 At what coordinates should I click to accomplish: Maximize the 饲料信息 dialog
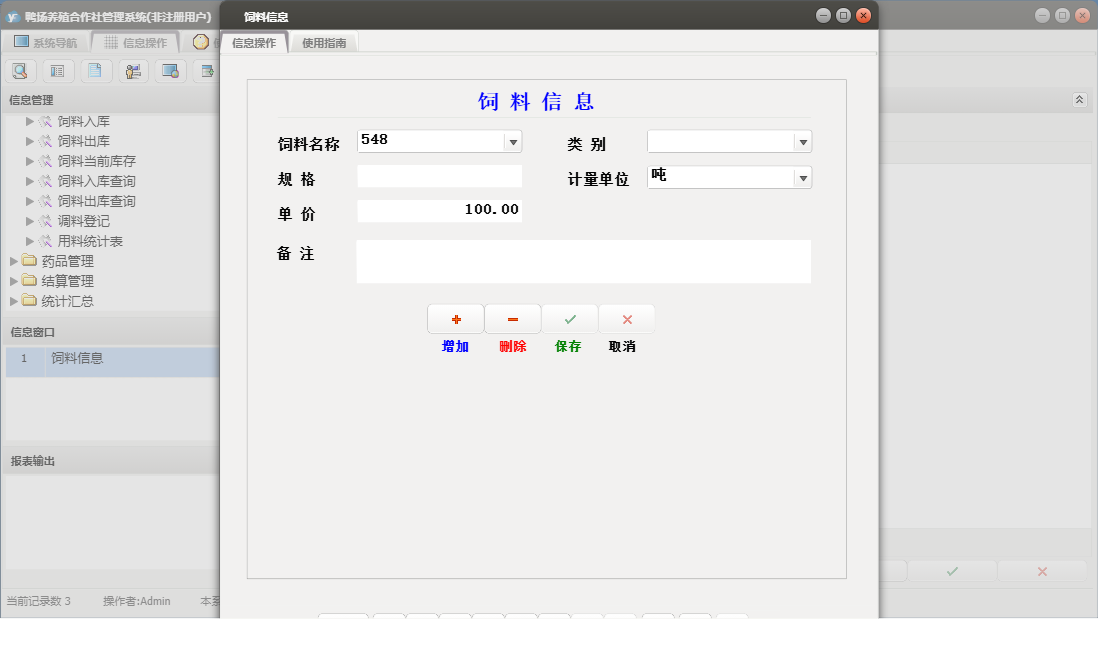(x=844, y=15)
